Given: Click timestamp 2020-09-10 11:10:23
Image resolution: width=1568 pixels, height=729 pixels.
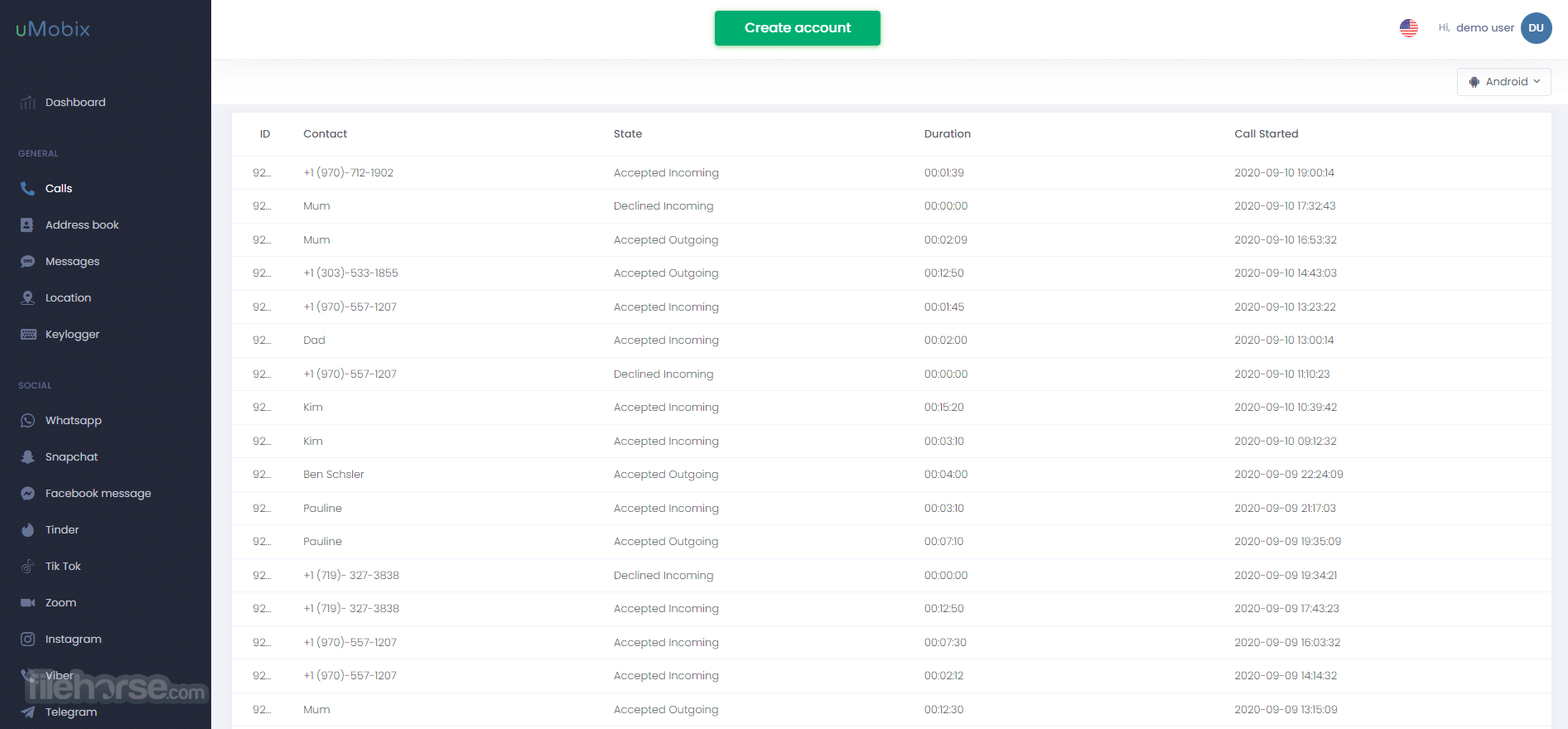Looking at the screenshot, I should tap(1281, 374).
